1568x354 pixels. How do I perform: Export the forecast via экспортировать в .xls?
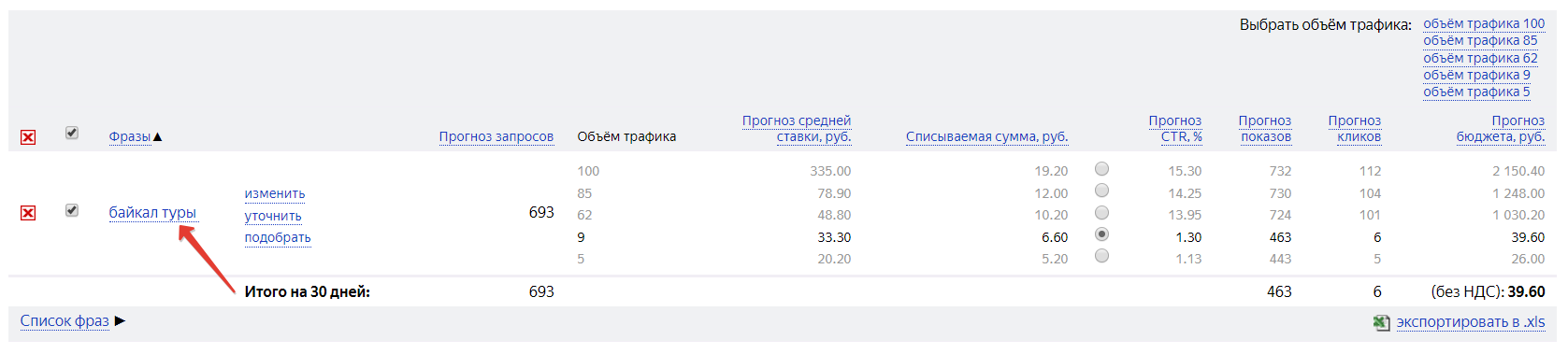pyautogui.click(x=1471, y=321)
